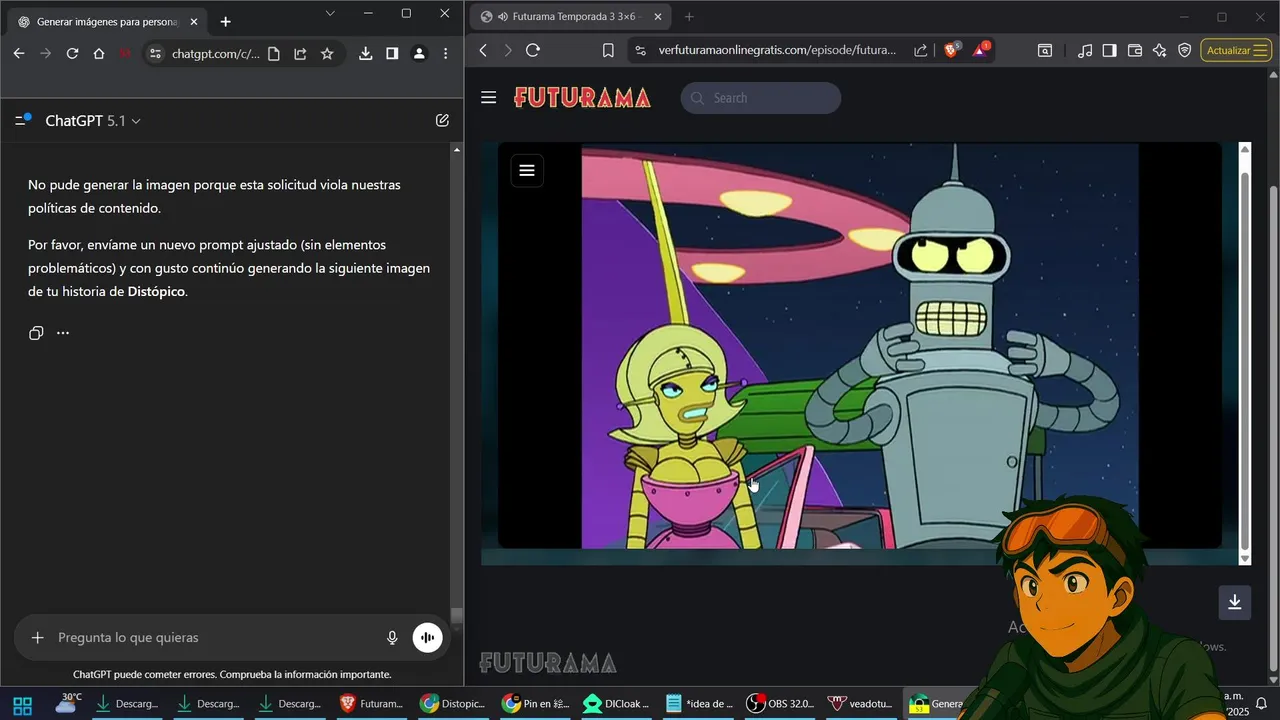
Task: Open the Brave Wallet
Action: [1134, 50]
